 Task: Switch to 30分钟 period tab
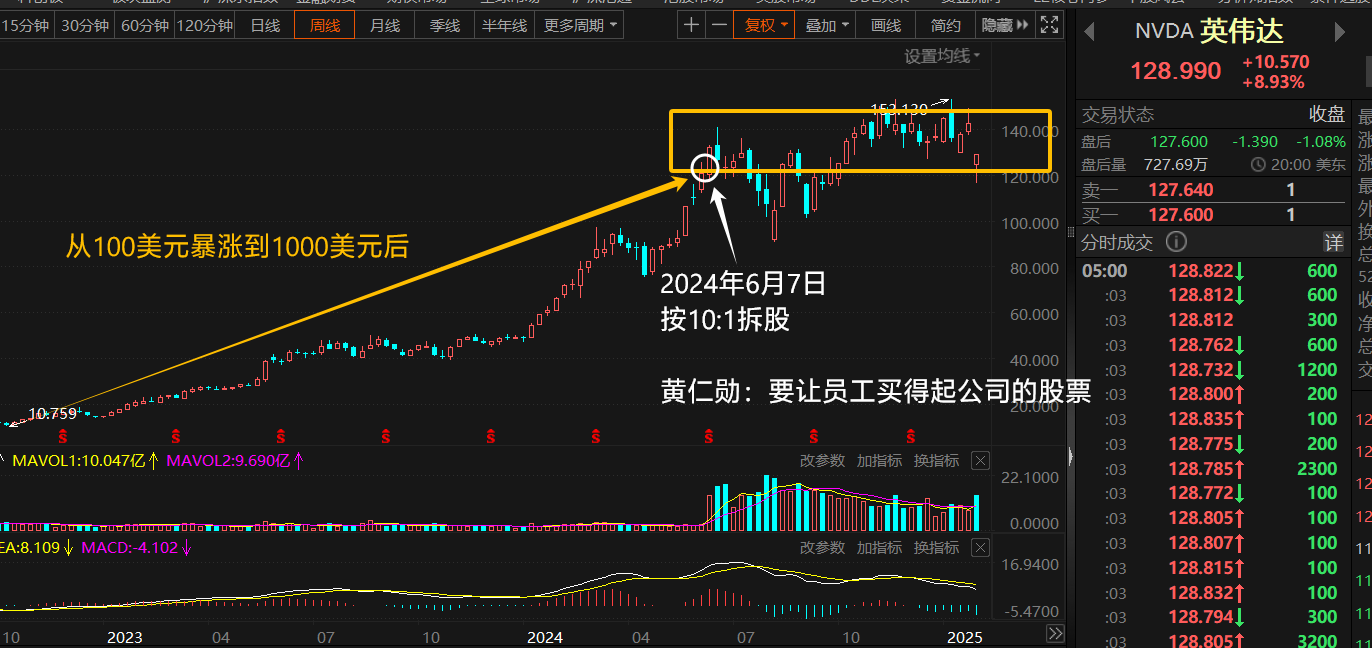coord(84,25)
